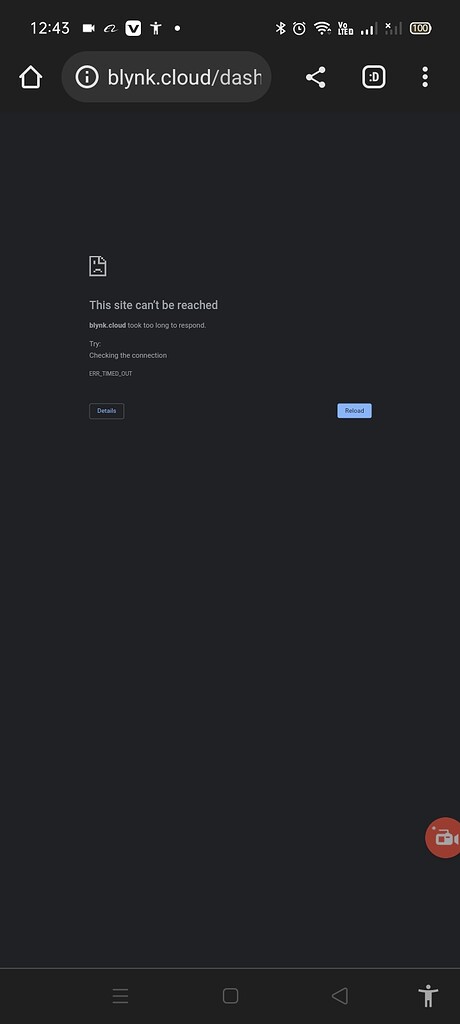Screen dimensions: 460x1024
Task: Tap the recent apps navigation icon
Action: tap(120, 996)
